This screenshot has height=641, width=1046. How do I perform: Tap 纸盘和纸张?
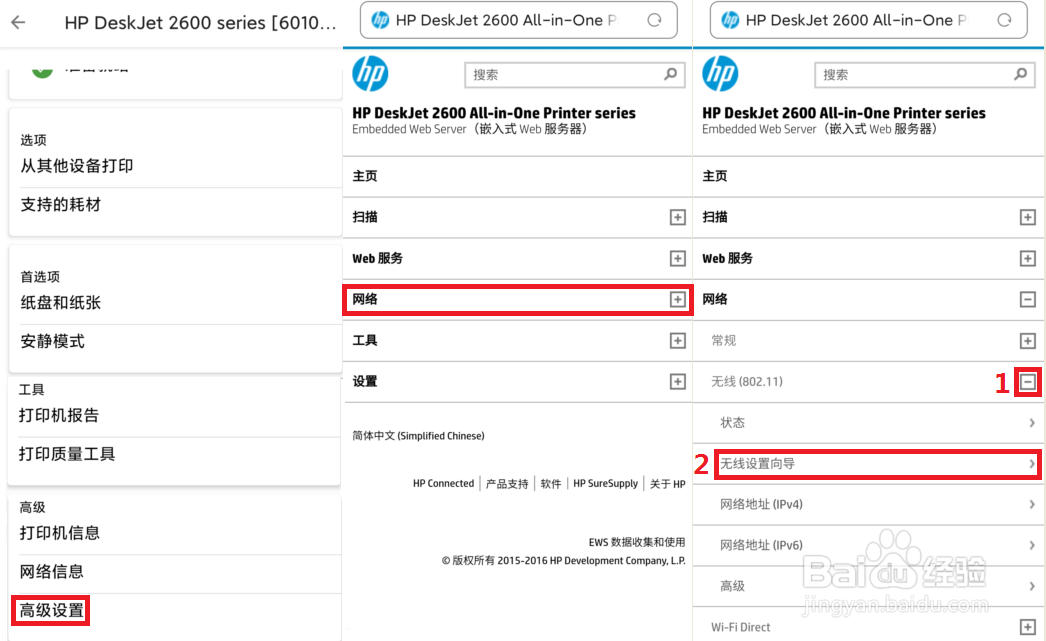[x=61, y=303]
